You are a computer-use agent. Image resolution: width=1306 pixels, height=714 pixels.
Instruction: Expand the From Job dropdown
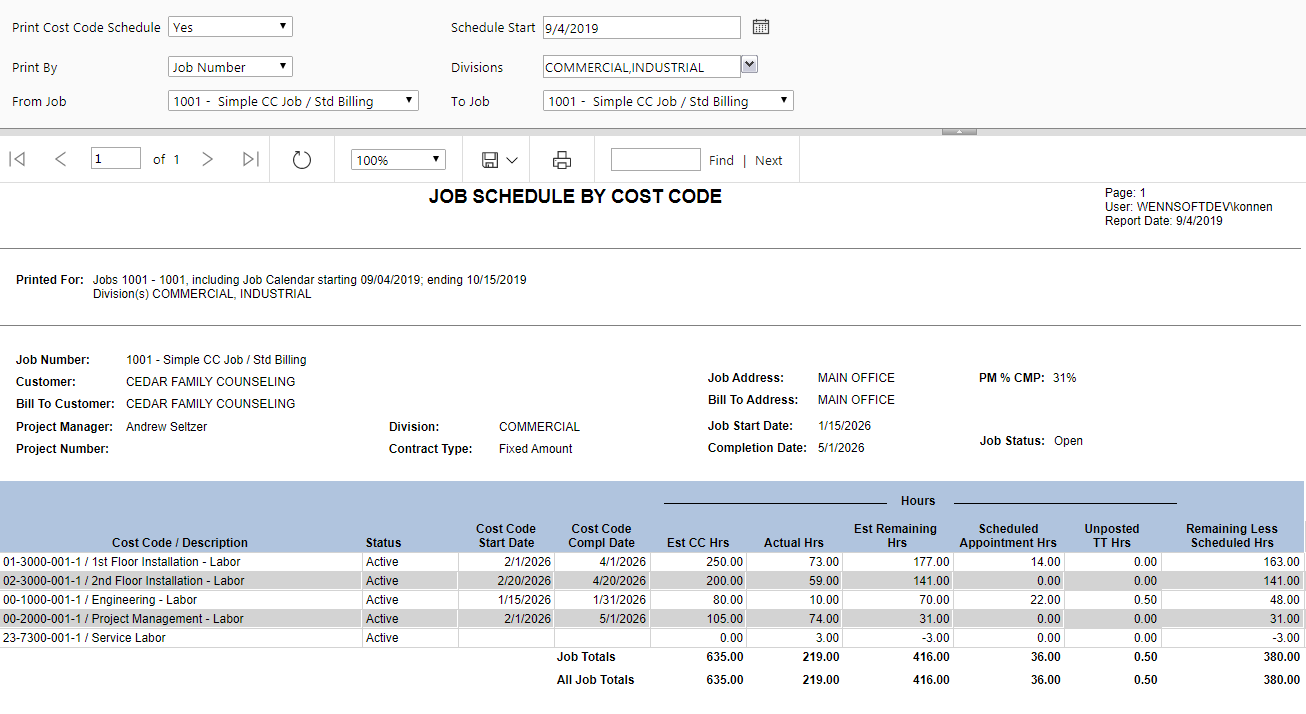coord(293,101)
